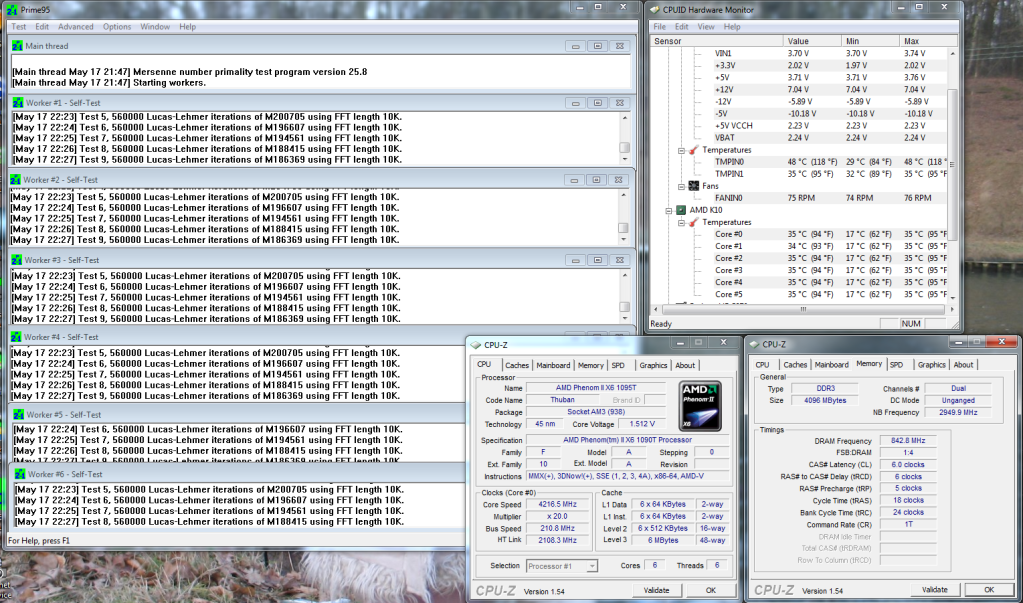This screenshot has width=1023, height=603.
Task: Click the Worker #1 log scroll-down arrow
Action: click(x=625, y=159)
